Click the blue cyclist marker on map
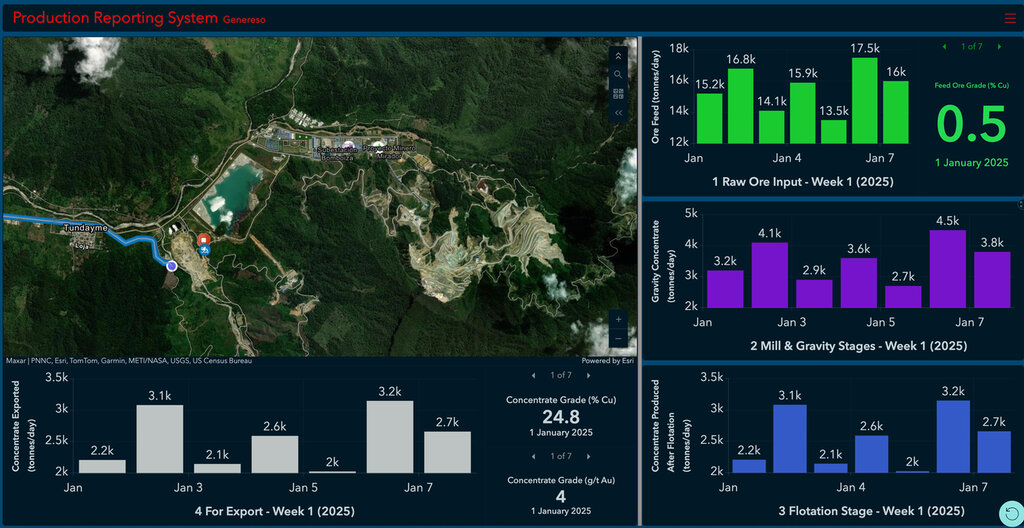This screenshot has width=1024, height=528. click(204, 251)
